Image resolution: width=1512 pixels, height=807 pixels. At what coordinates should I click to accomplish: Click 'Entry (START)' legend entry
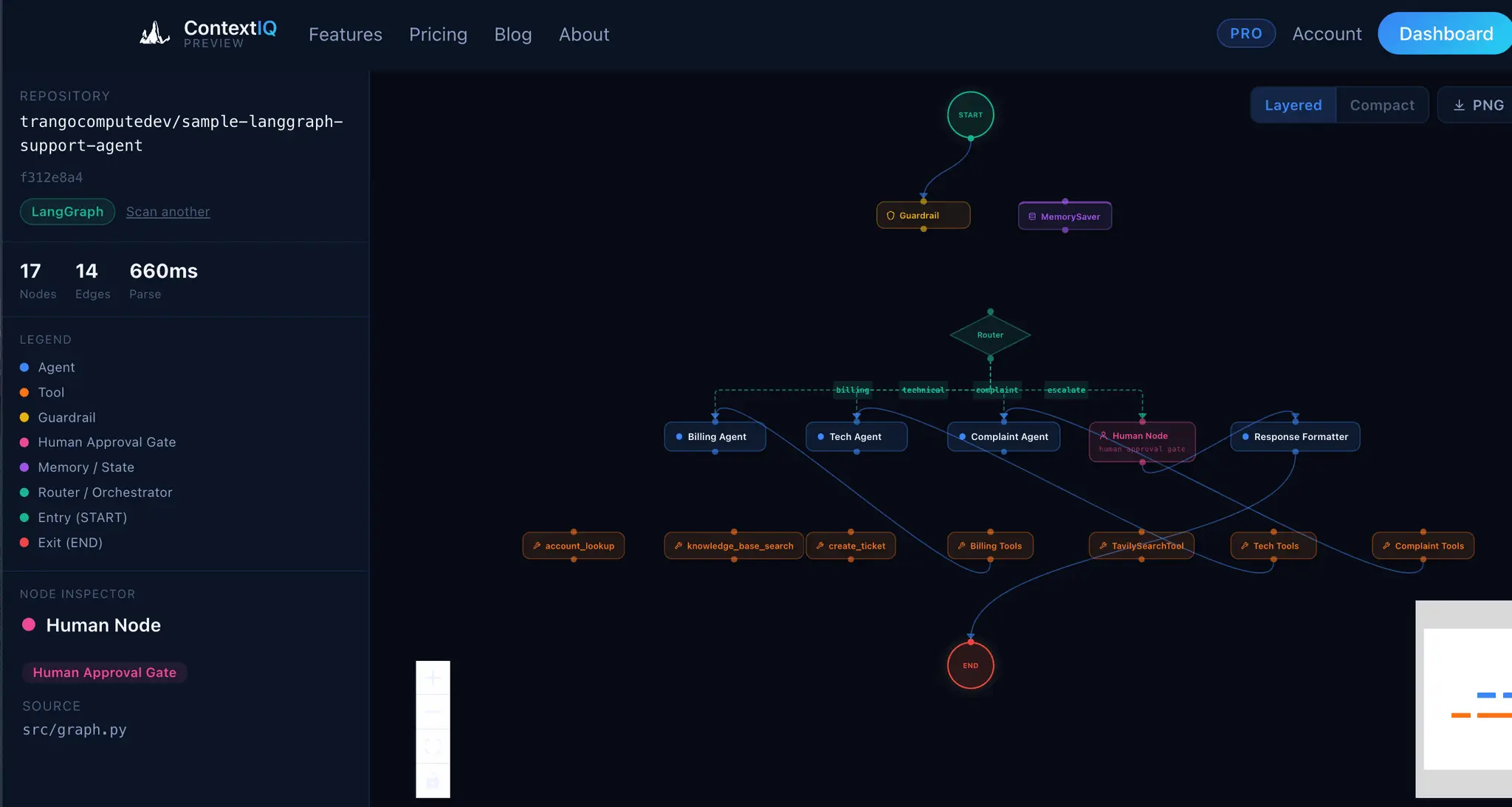click(x=73, y=517)
